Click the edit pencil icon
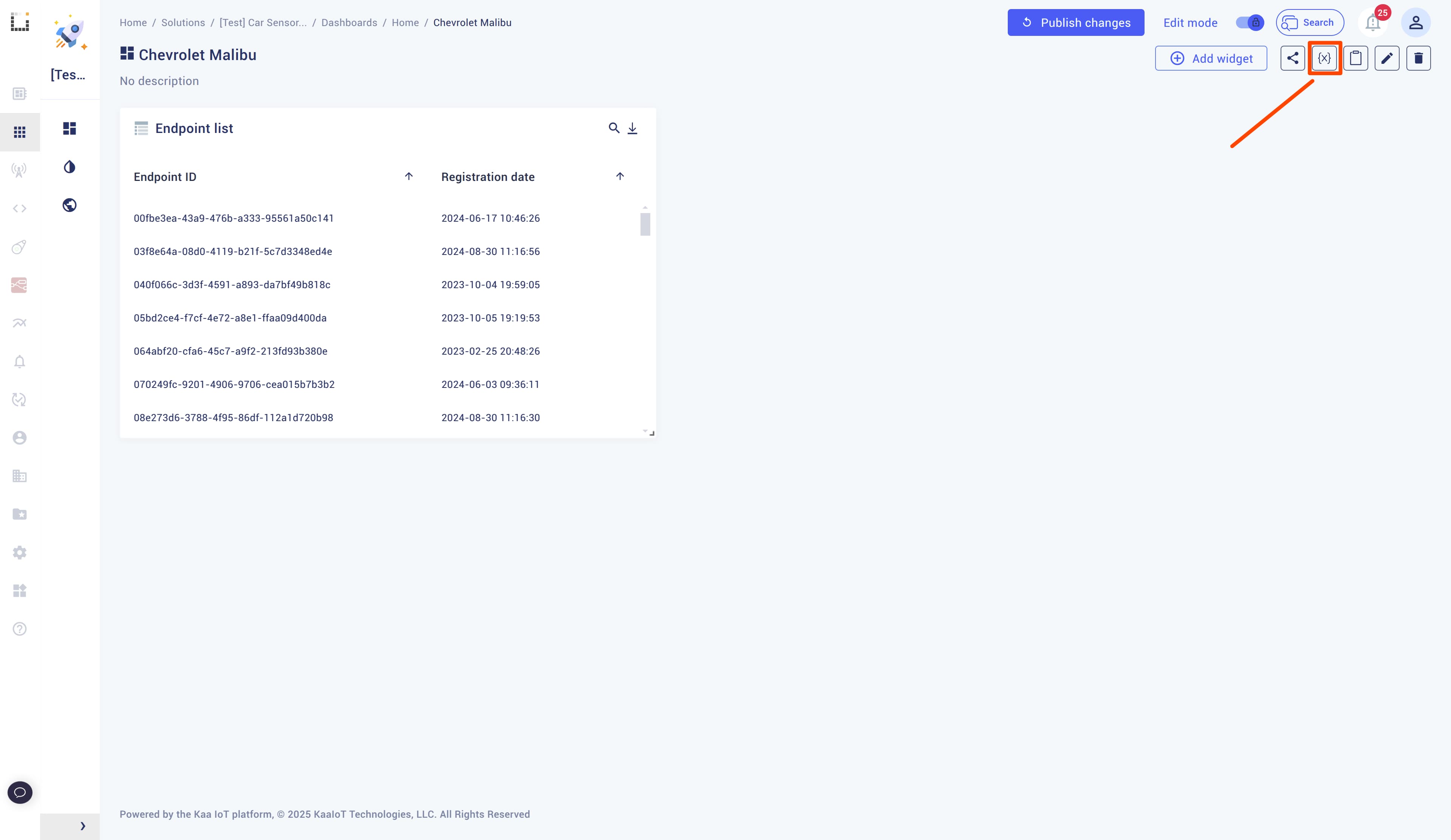Image resolution: width=1451 pixels, height=840 pixels. tap(1387, 58)
